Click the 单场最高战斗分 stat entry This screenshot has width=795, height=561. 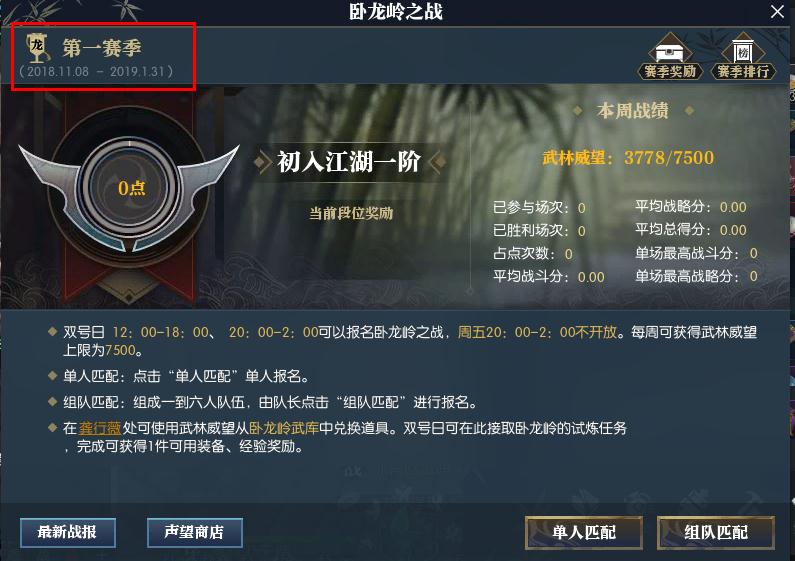coord(697,253)
